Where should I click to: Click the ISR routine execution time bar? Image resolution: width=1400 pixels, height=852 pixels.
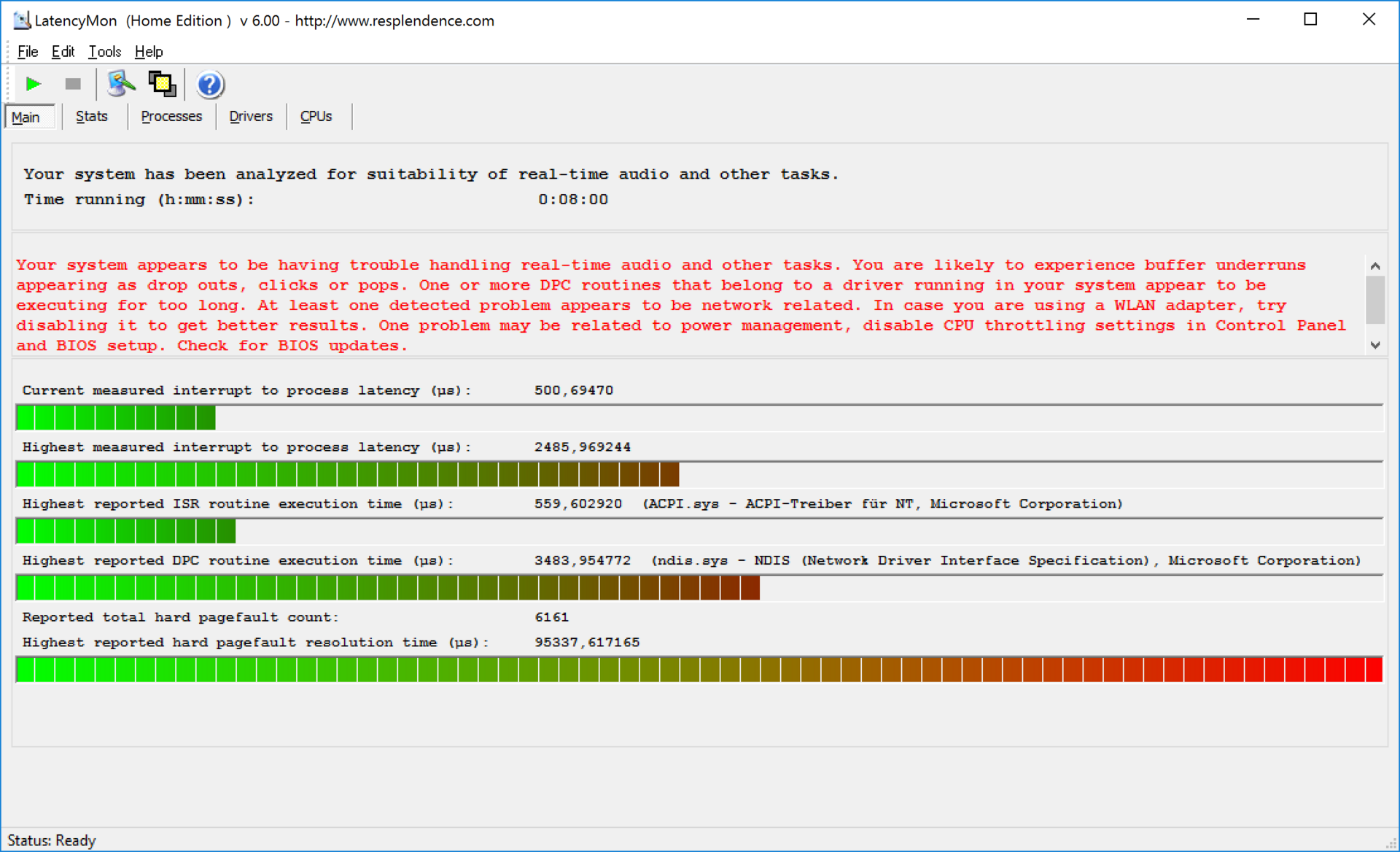[699, 531]
